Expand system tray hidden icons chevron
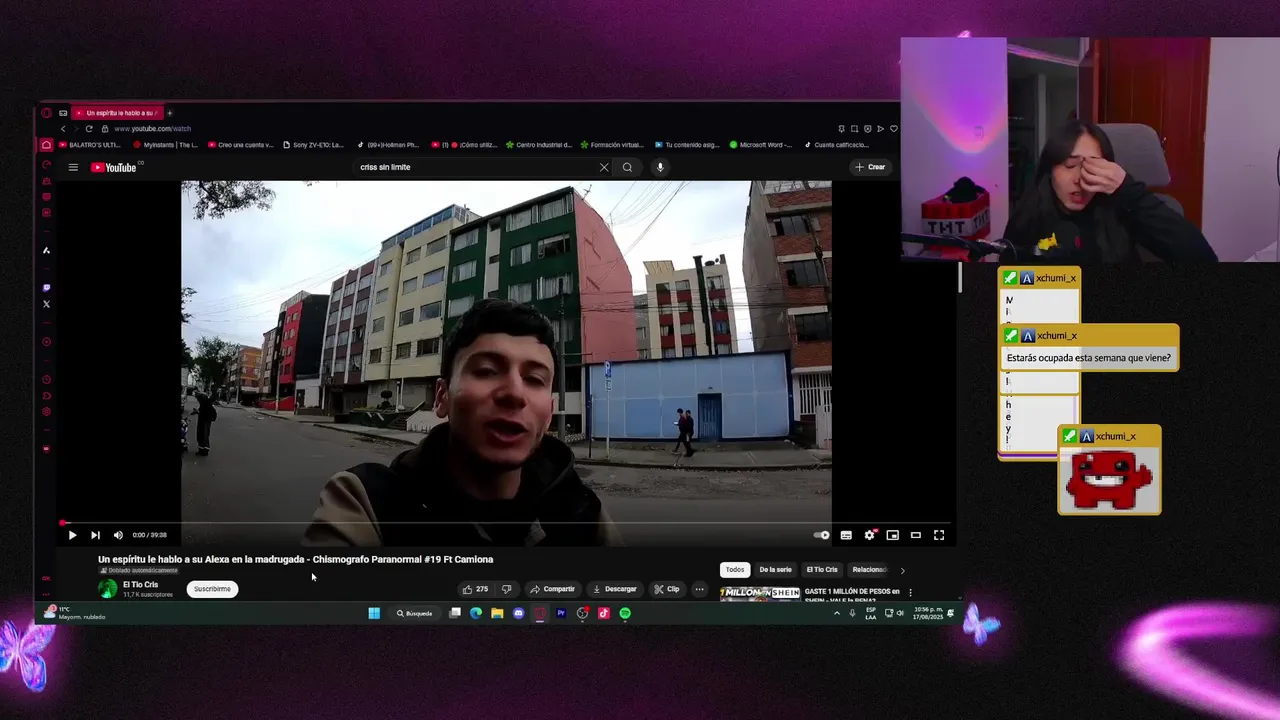Image resolution: width=1280 pixels, height=720 pixels. coord(837,613)
